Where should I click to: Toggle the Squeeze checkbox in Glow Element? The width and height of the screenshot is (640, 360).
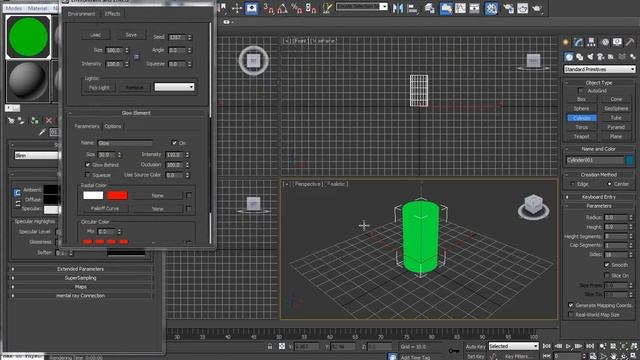coord(88,175)
